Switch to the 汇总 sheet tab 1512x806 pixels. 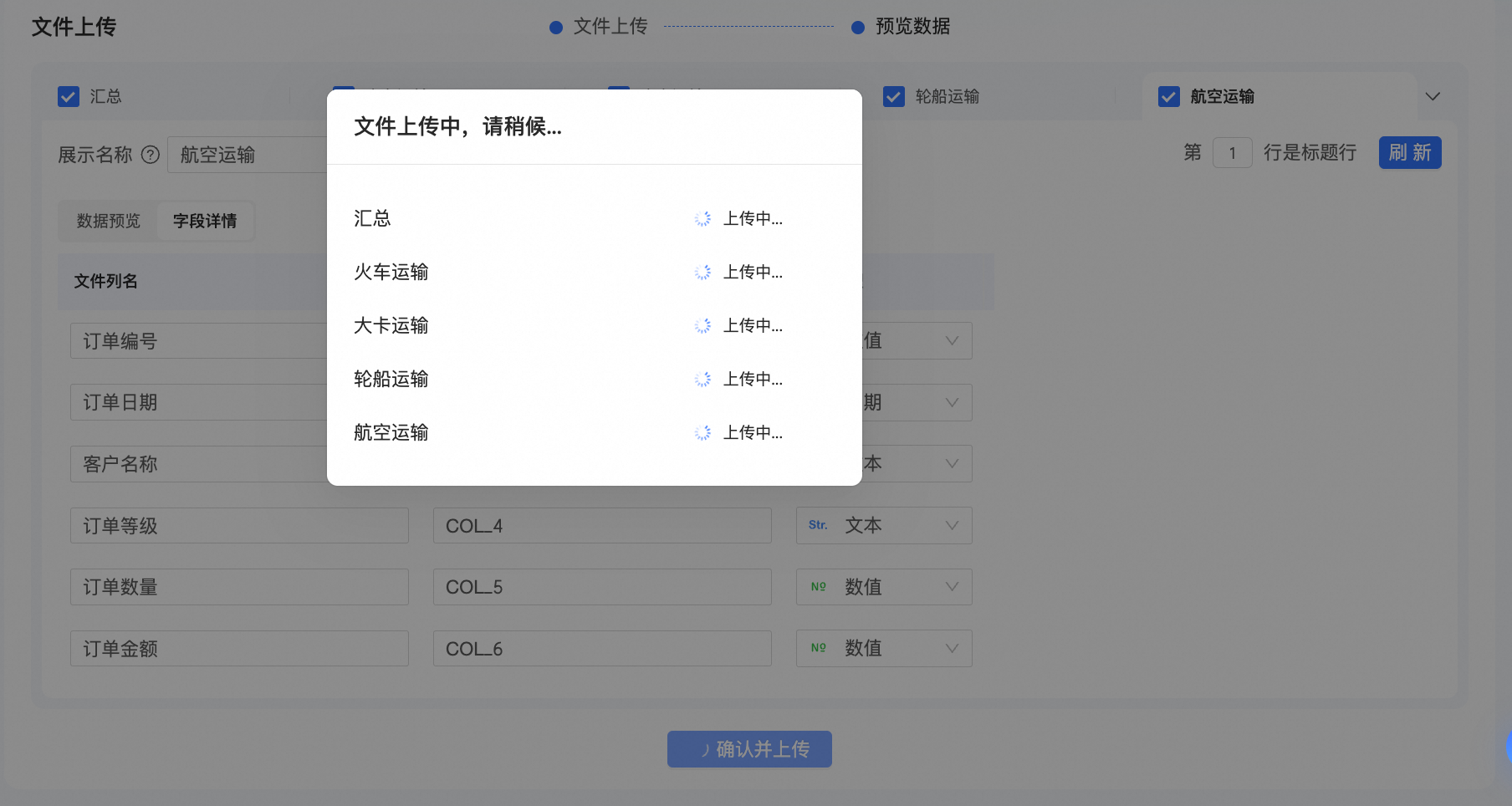(x=106, y=97)
